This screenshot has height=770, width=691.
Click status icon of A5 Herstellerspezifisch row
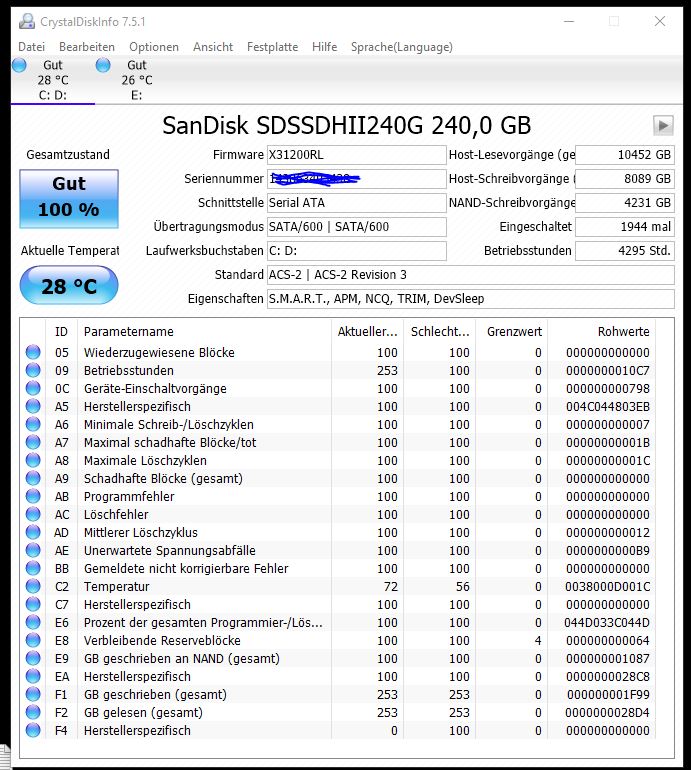point(33,406)
